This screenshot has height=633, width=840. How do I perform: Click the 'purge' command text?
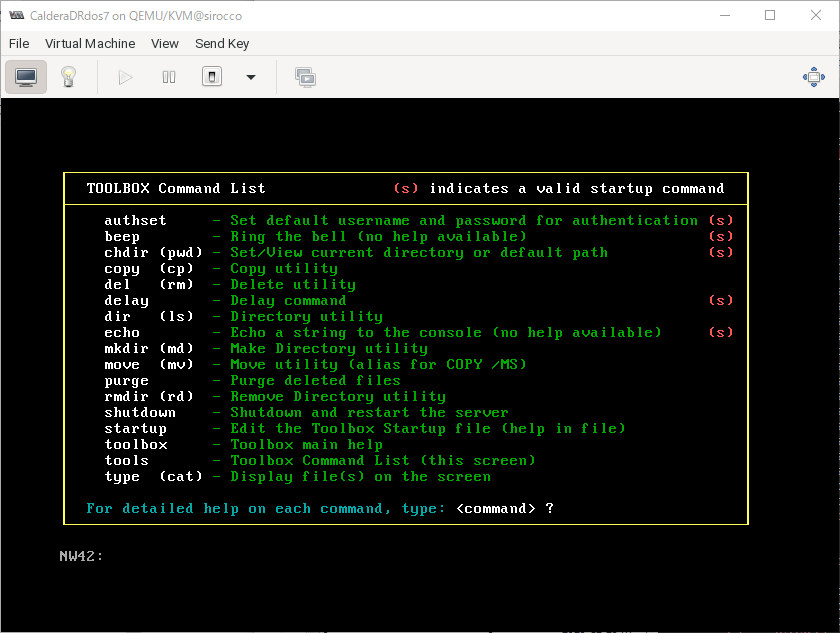tap(126, 381)
